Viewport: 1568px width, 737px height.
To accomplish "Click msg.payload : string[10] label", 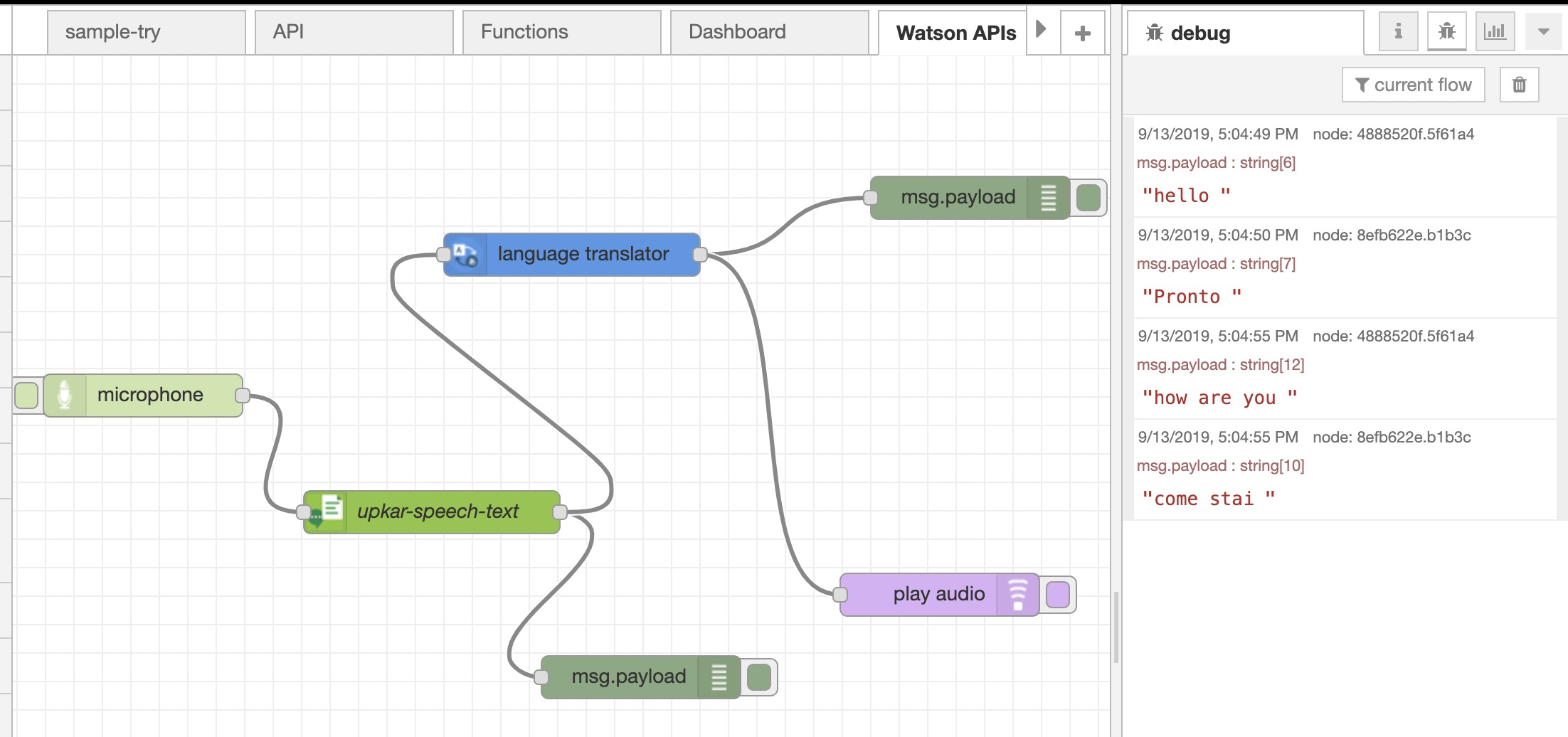I will (1220, 466).
